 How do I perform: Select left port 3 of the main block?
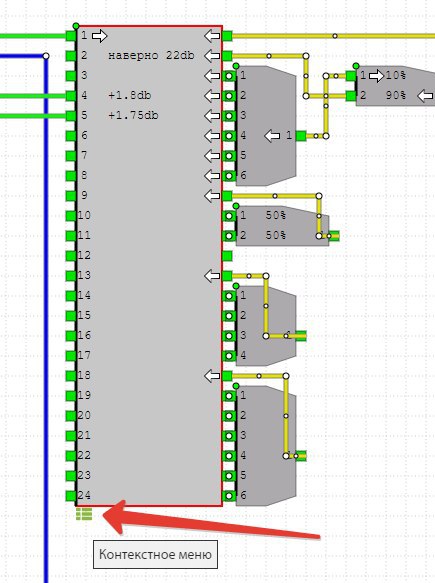(x=71, y=76)
